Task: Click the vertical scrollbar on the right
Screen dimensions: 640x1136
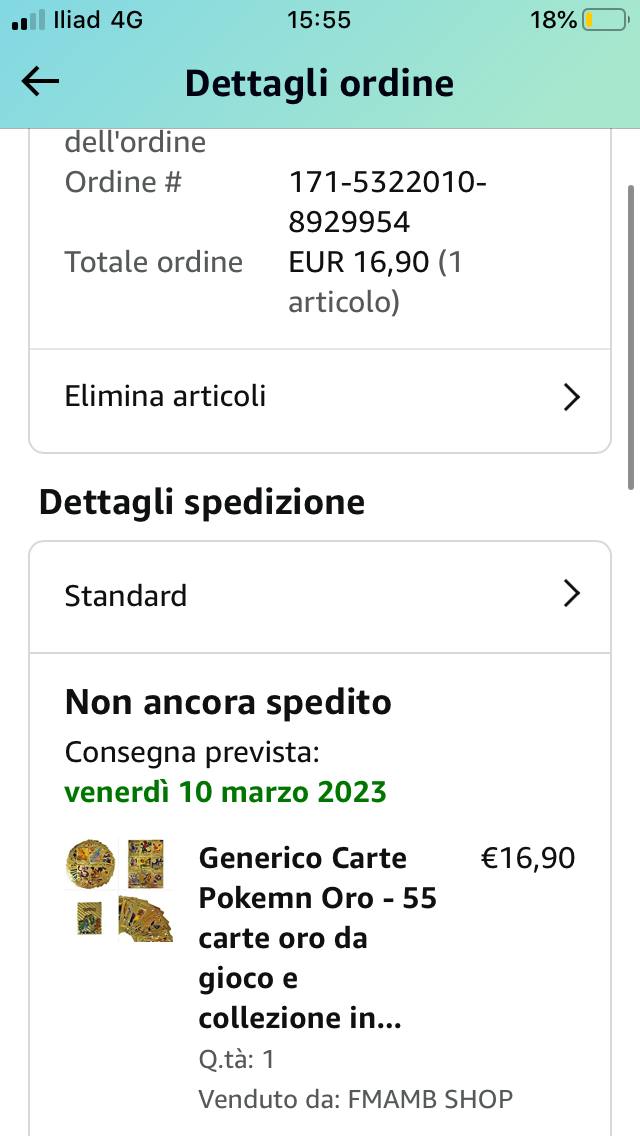Action: click(630, 335)
